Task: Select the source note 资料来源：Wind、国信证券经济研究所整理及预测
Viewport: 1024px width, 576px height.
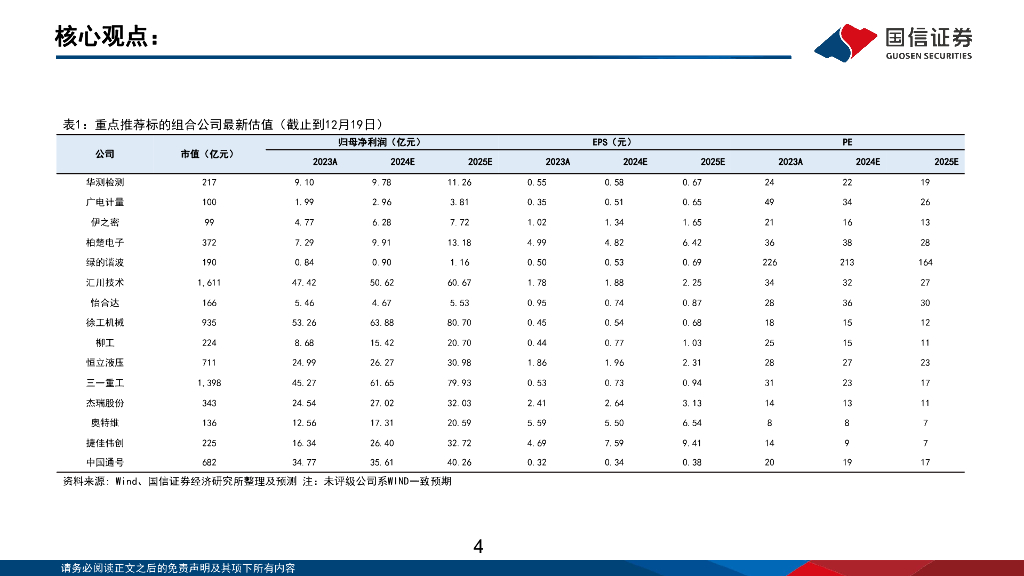Action: 180,481
